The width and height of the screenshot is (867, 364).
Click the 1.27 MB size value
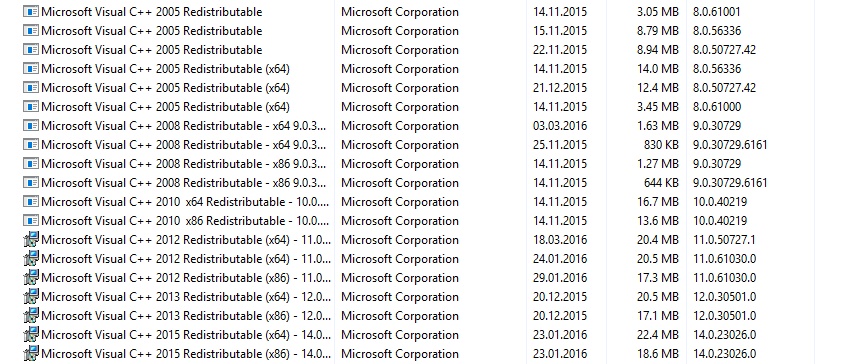click(657, 164)
